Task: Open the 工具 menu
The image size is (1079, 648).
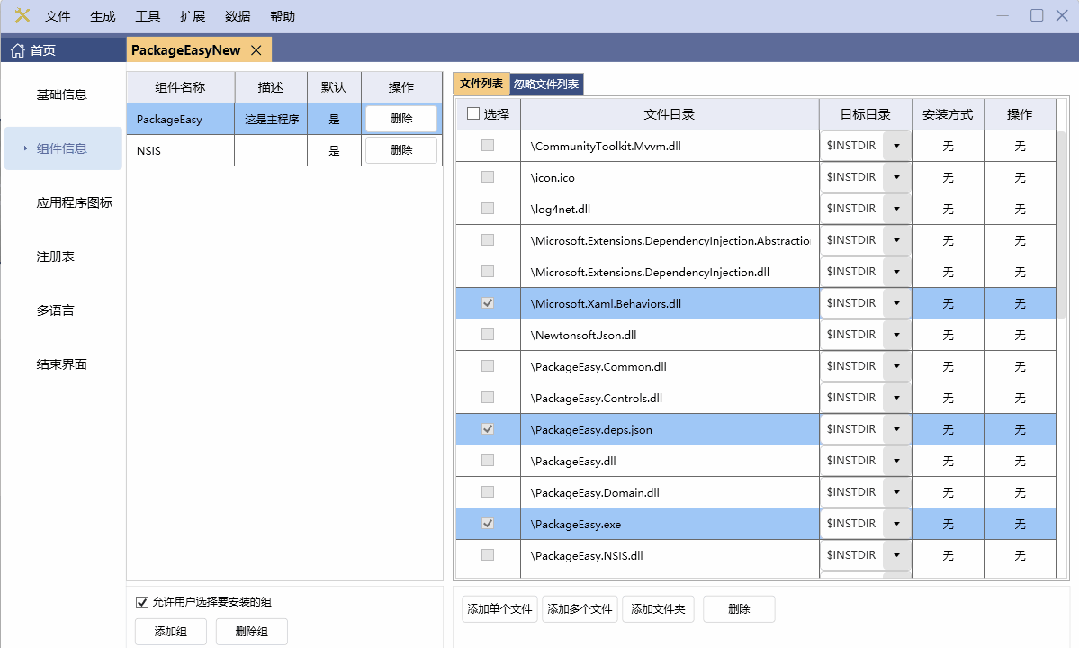Action: pos(147,16)
